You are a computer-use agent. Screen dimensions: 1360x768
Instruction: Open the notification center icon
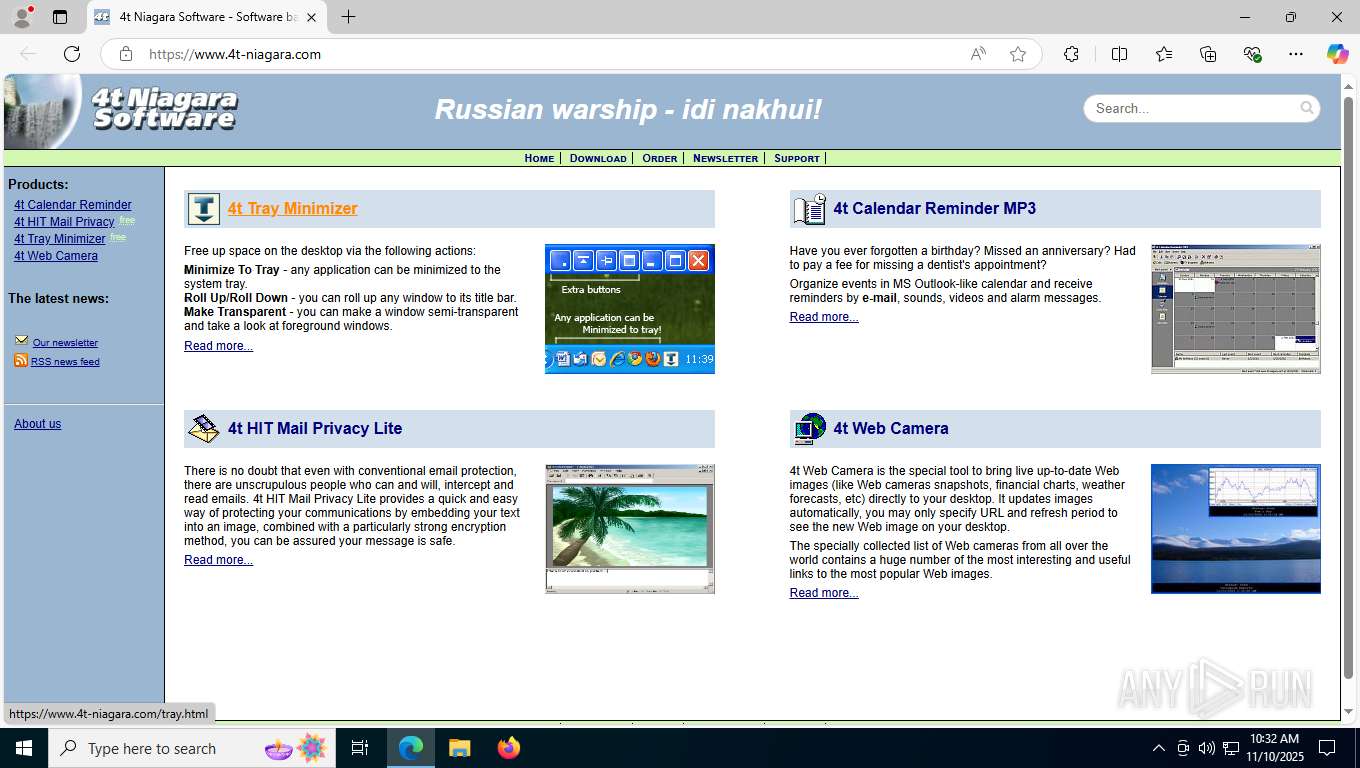click(x=1327, y=748)
